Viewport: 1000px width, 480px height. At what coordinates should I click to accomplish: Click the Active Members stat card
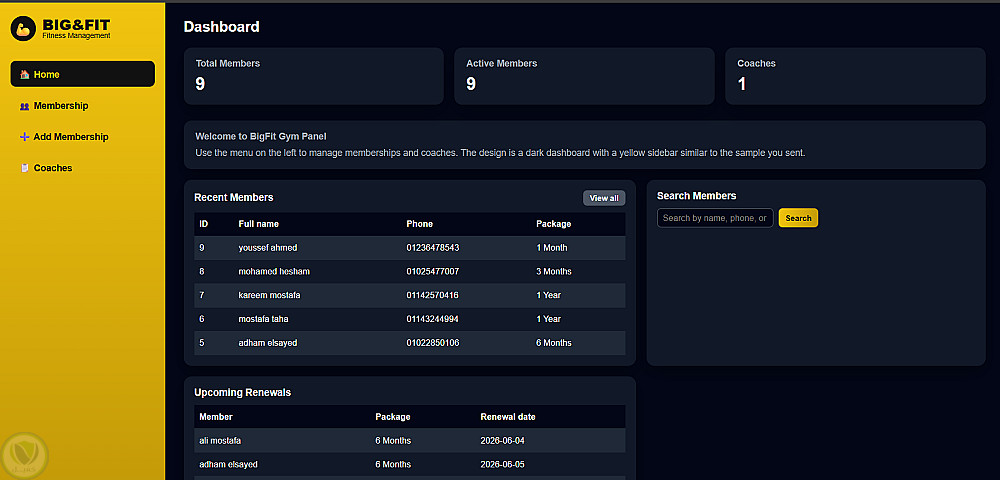point(584,76)
